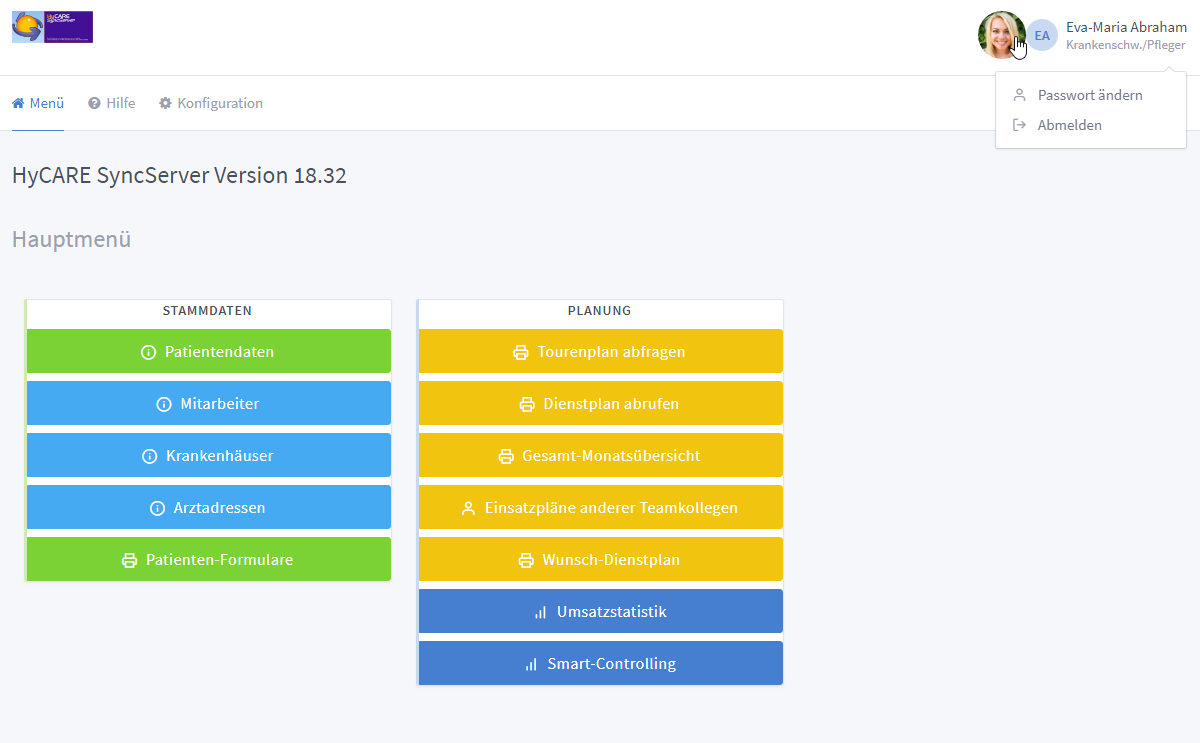Image resolution: width=1200 pixels, height=743 pixels.
Task: Select Passwort ändern from user menu
Action: click(x=1089, y=95)
